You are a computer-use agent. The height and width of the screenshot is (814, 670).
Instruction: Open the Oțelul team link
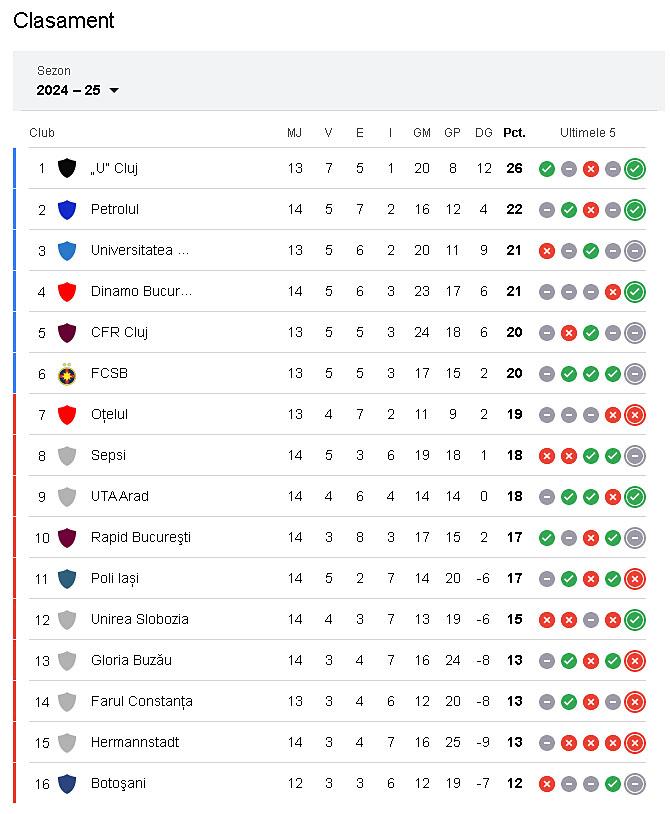click(x=109, y=414)
